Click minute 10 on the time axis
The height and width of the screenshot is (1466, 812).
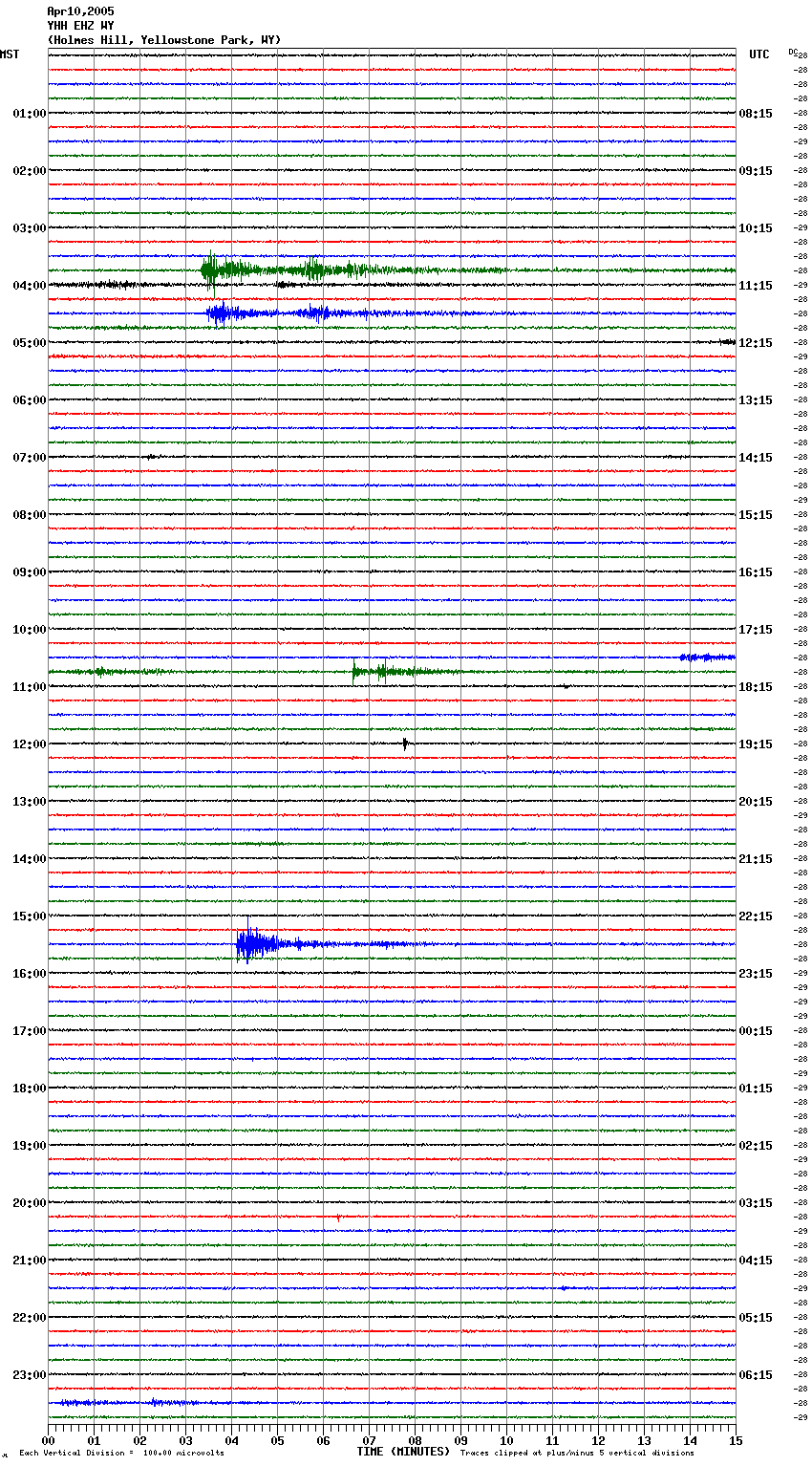506,1441
